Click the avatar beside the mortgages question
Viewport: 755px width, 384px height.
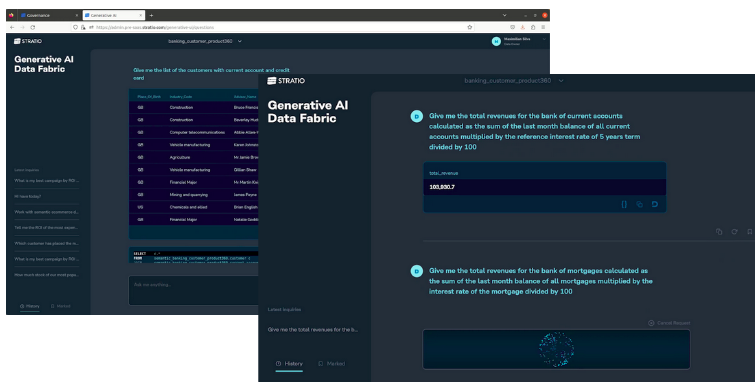point(417,271)
